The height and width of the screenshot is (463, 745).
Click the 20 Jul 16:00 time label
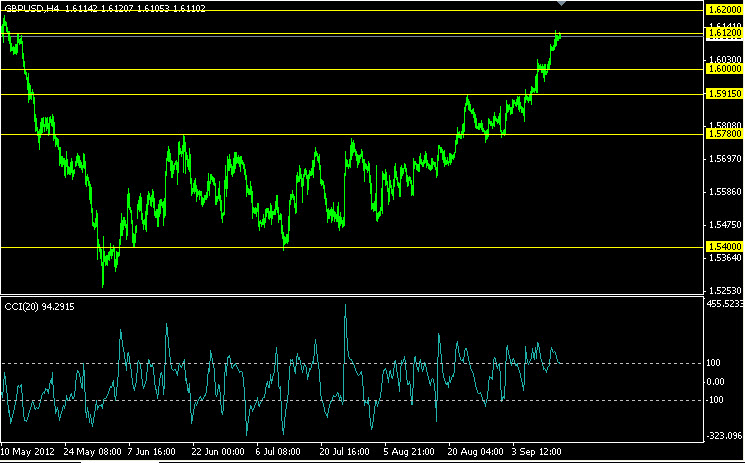click(x=344, y=451)
